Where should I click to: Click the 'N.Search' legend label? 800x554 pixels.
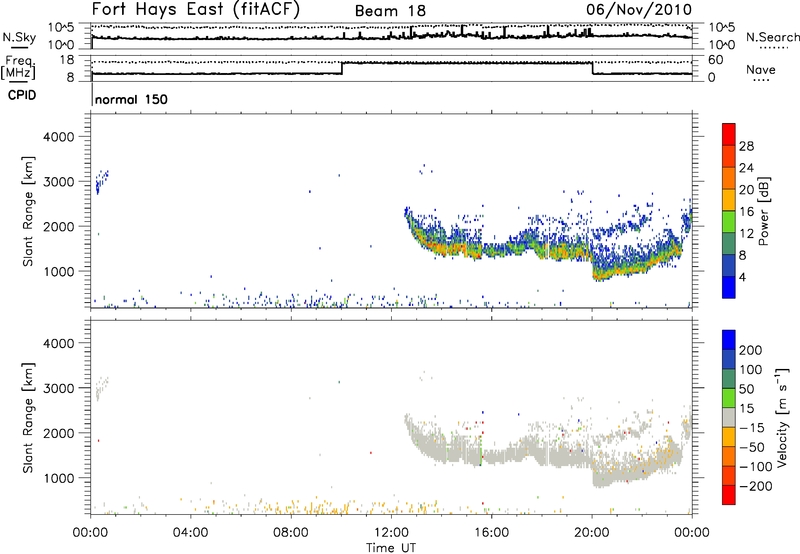click(772, 37)
